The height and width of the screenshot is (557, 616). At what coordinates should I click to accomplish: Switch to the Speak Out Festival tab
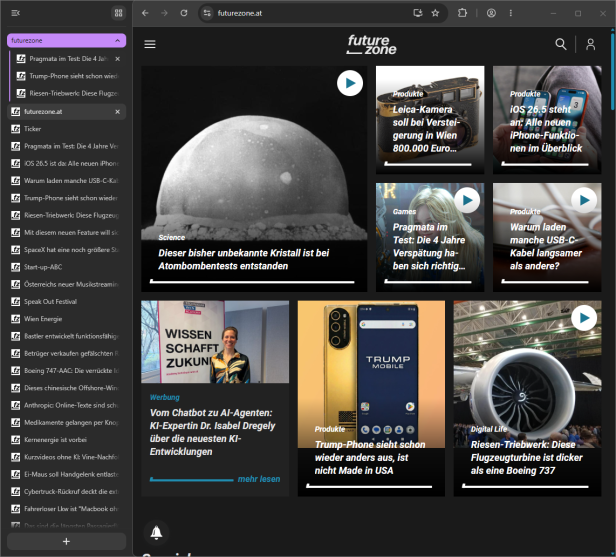pos(66,302)
